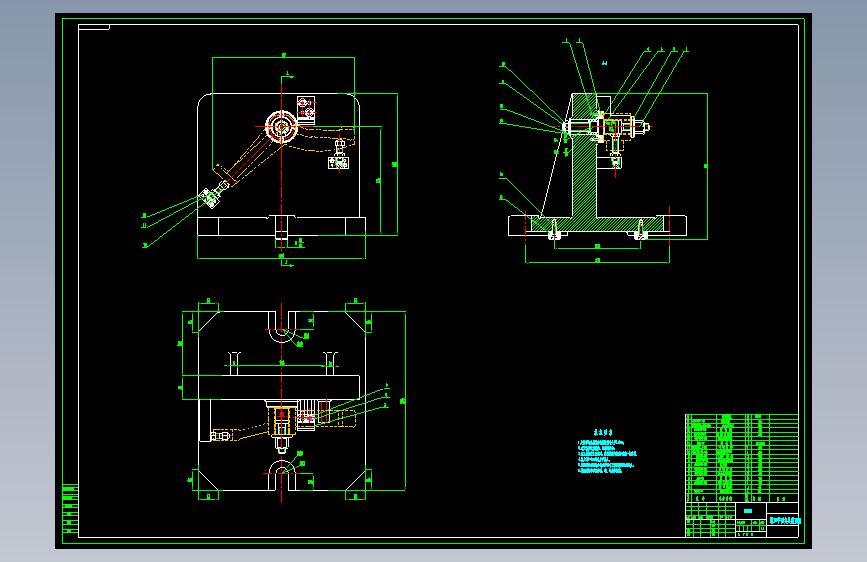Click the concentric circle hub in front view
867x562 pixels.
(x=281, y=127)
